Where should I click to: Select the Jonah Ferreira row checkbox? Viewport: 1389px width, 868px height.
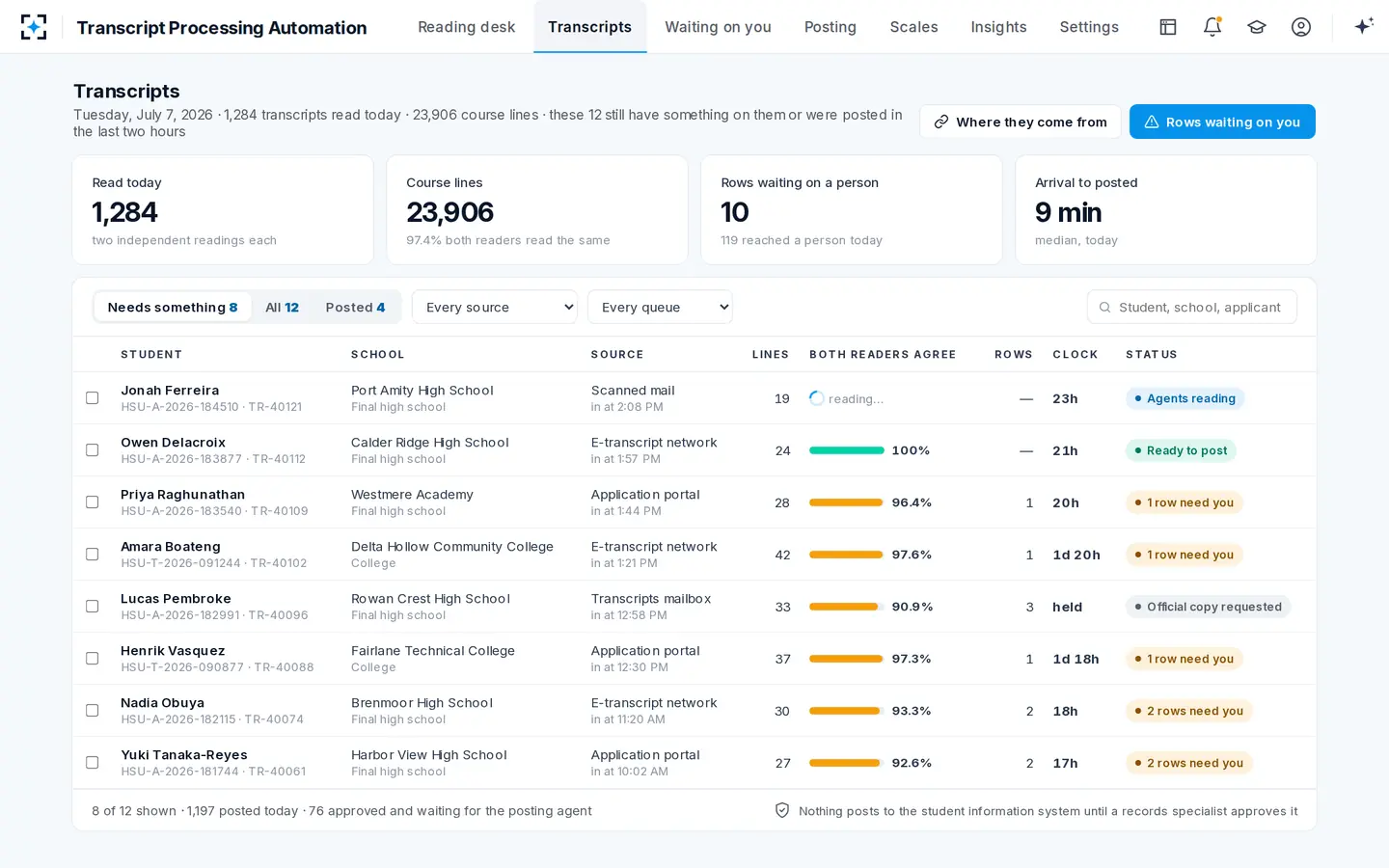(93, 398)
